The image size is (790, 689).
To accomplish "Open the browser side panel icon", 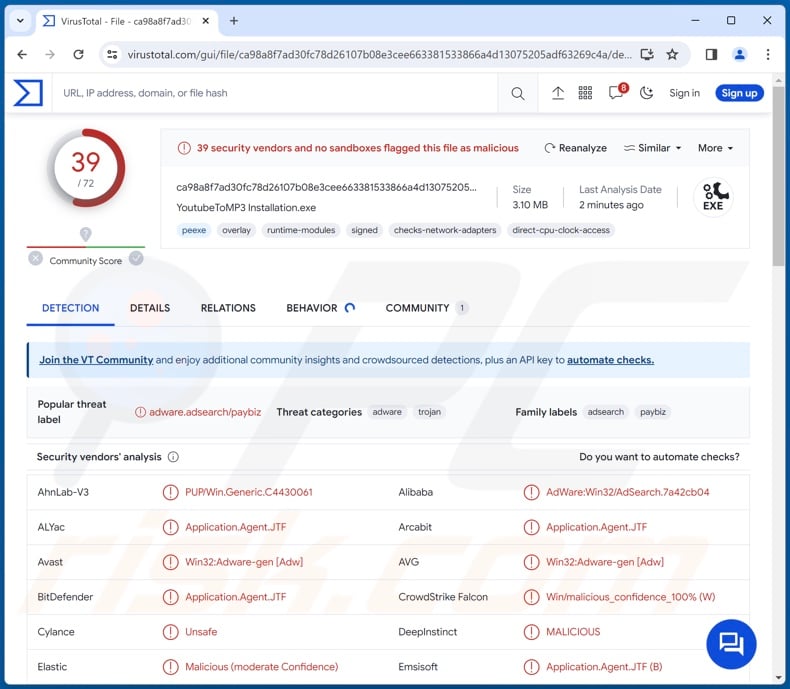I will pyautogui.click(x=711, y=54).
